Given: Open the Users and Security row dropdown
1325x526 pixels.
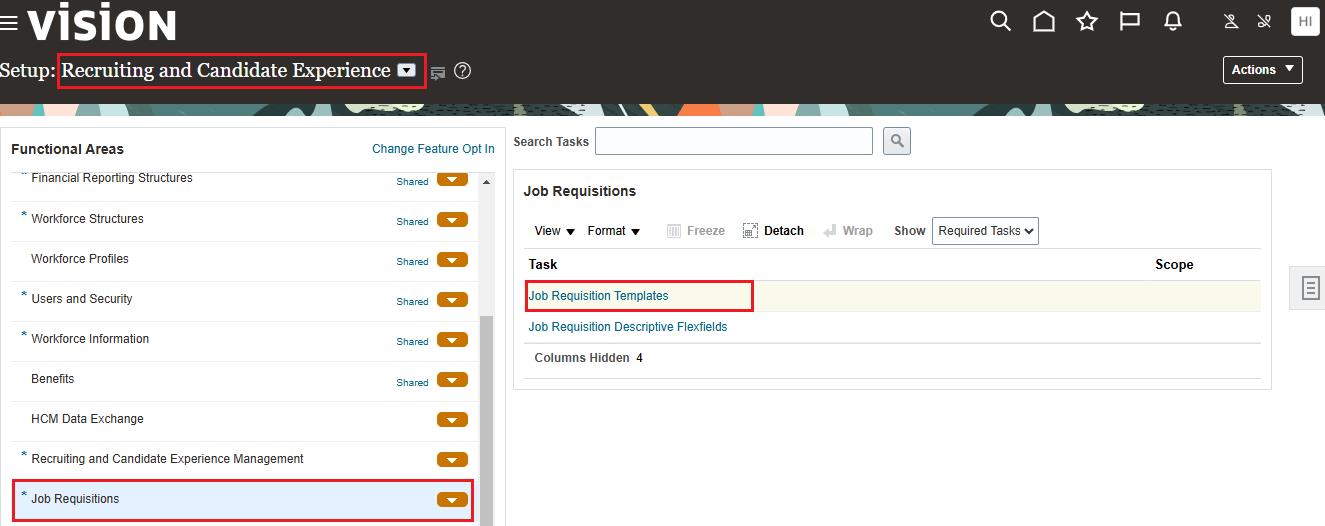Looking at the screenshot, I should click(452, 300).
